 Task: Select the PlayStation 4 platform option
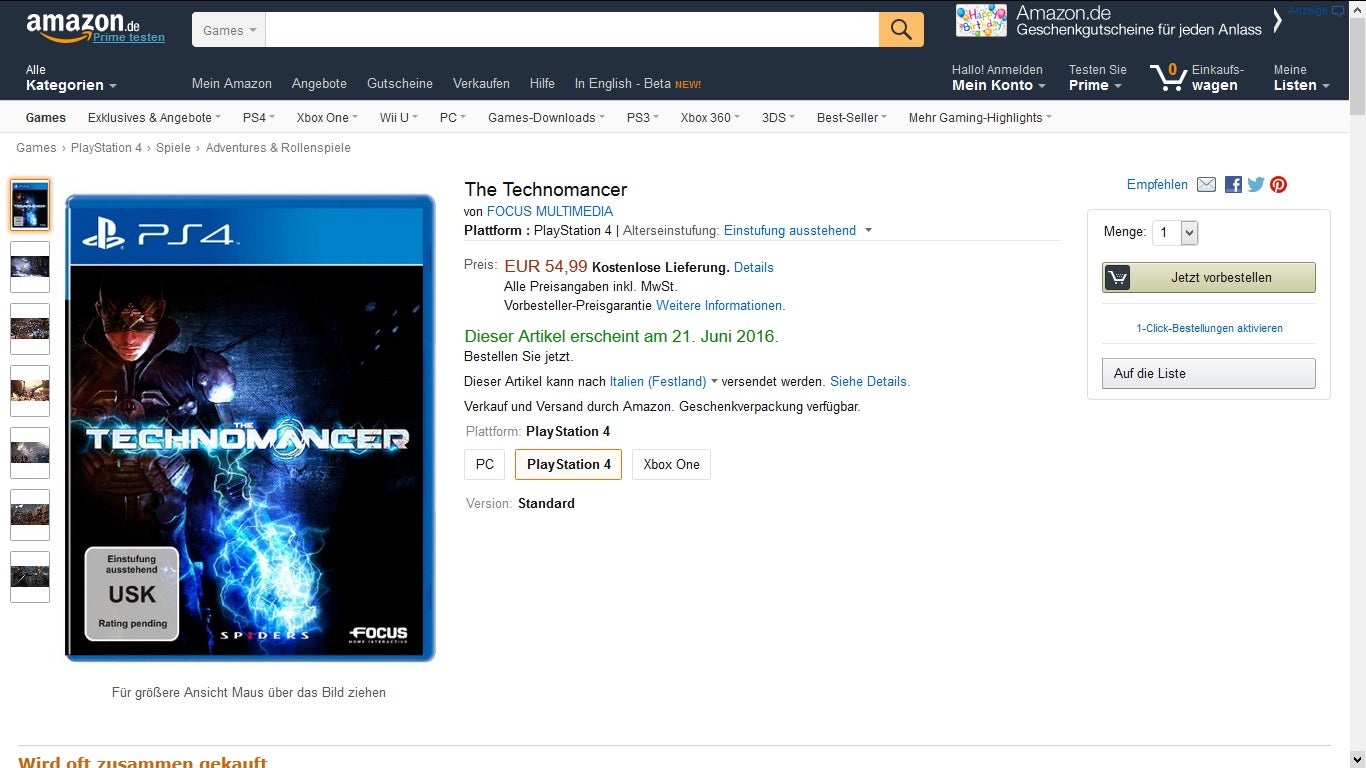(x=569, y=464)
